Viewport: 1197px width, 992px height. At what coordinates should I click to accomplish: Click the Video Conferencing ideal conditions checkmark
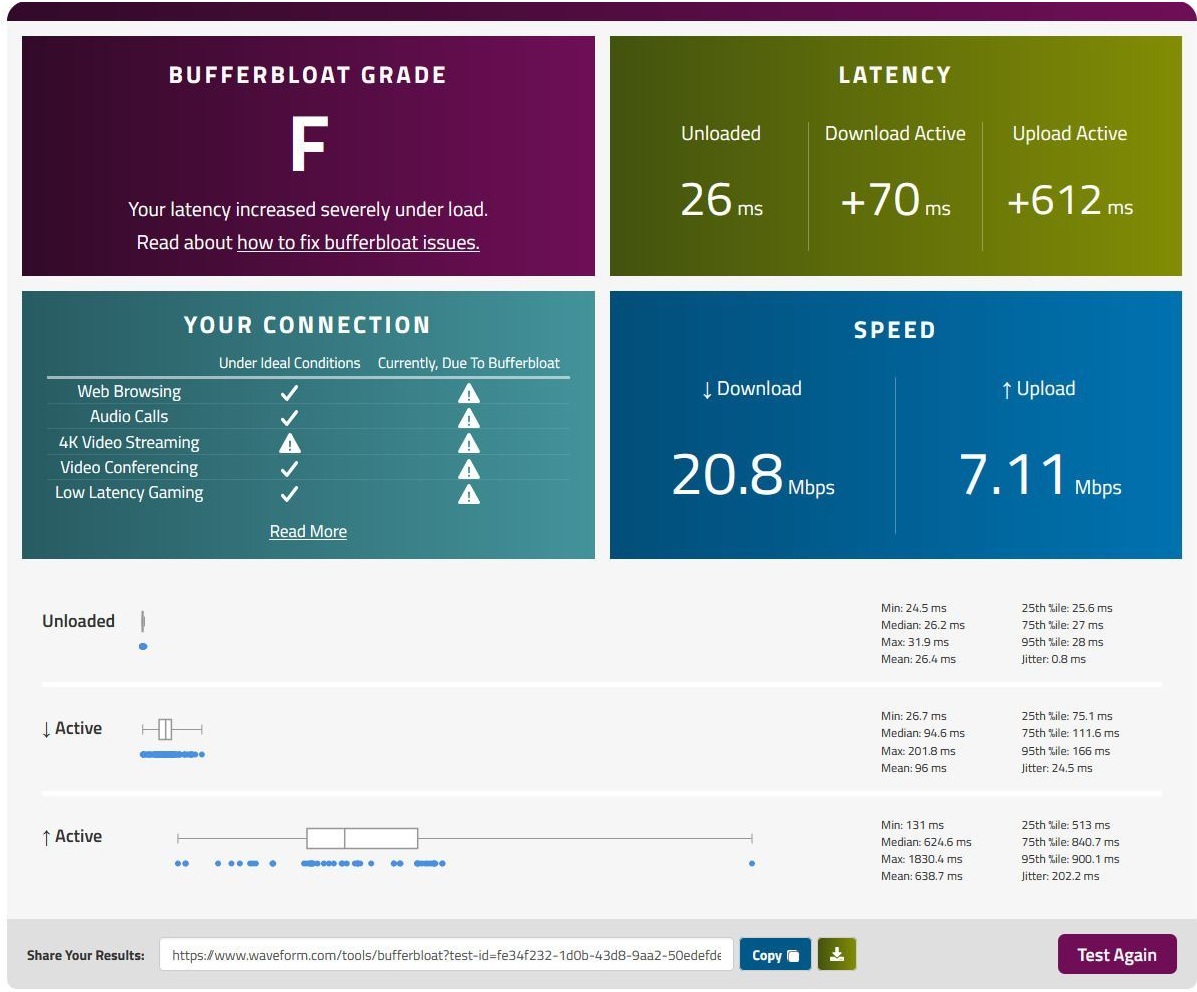coord(289,469)
